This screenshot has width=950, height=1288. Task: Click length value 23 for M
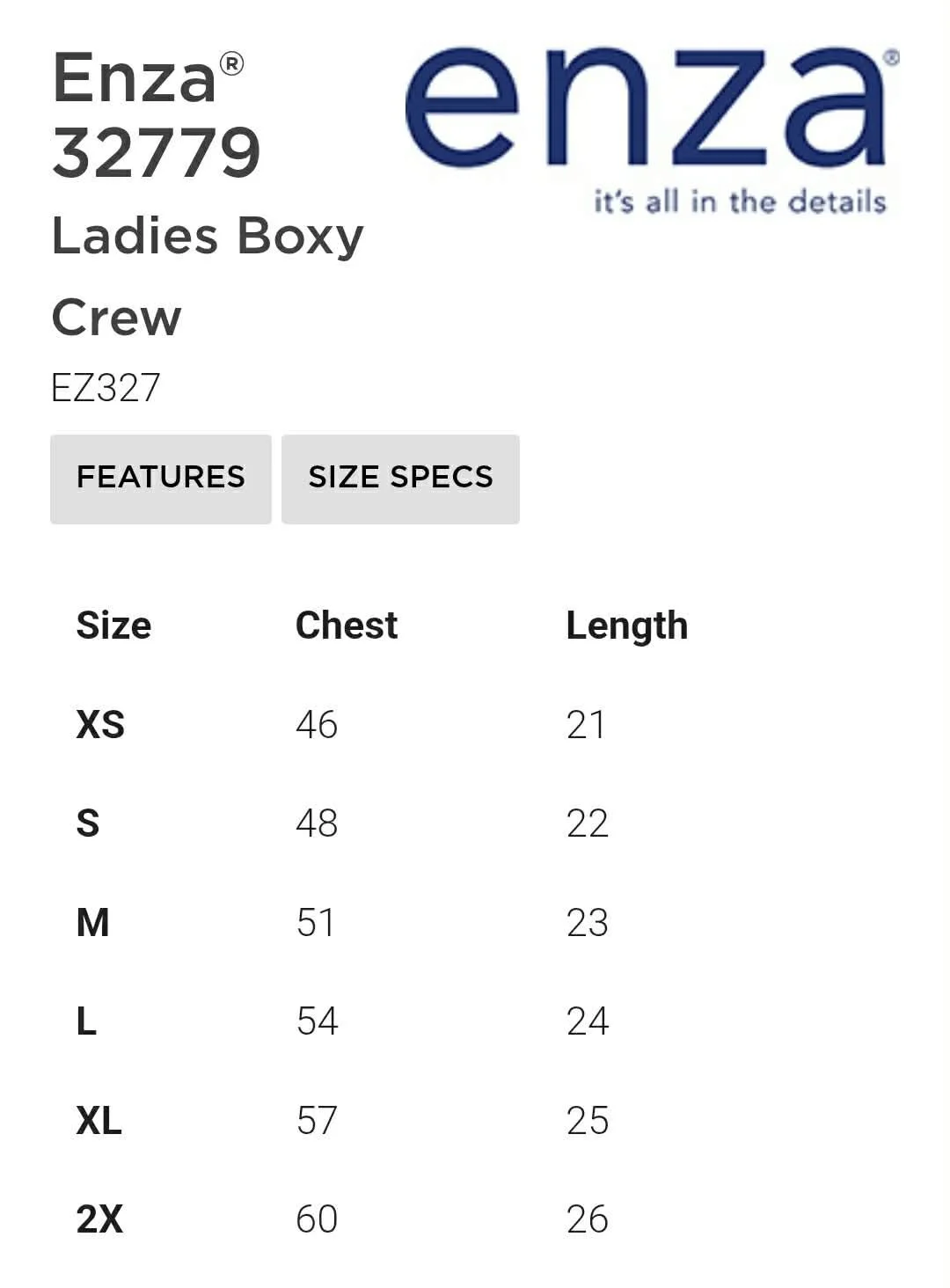click(588, 923)
